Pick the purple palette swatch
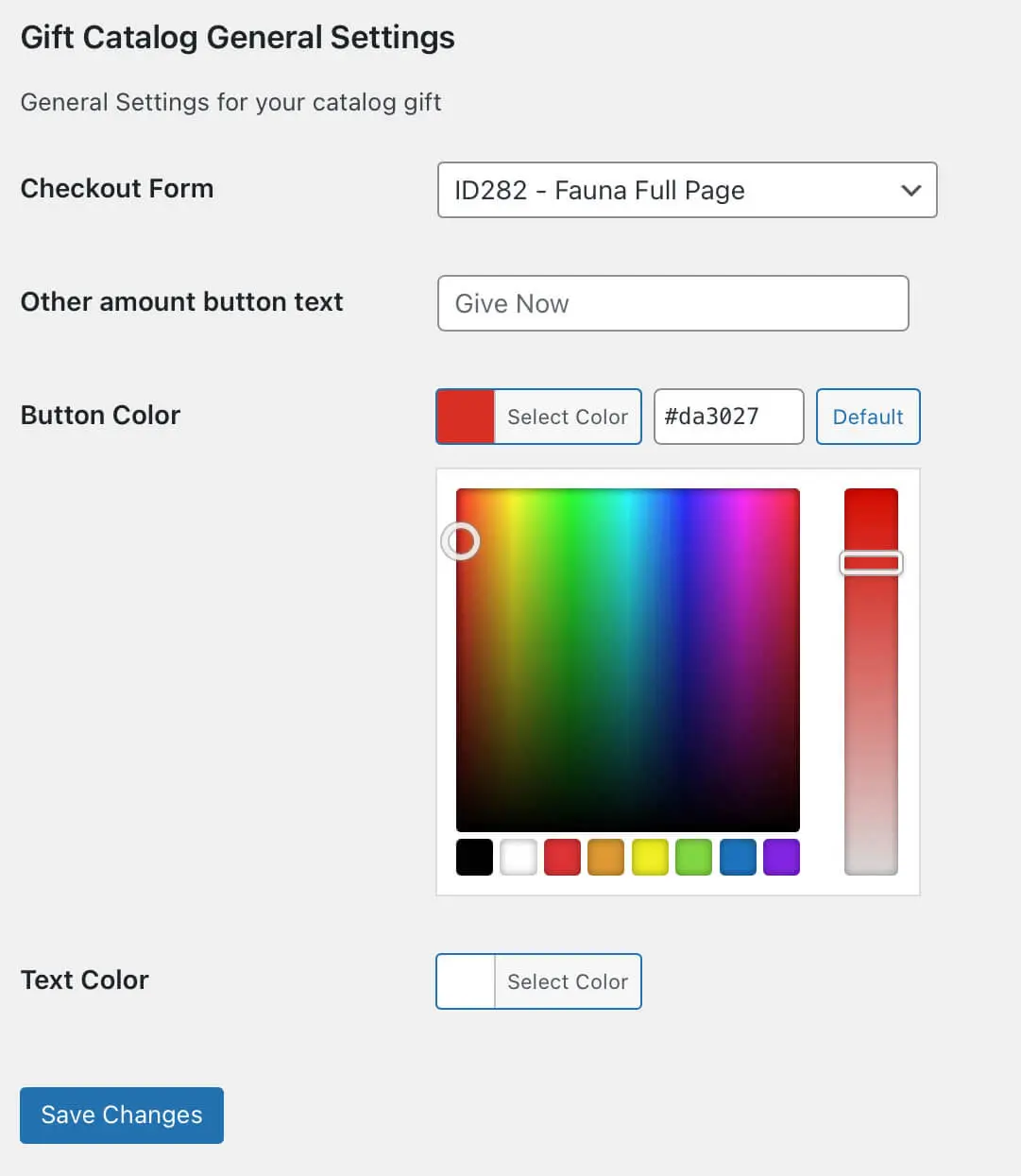The width and height of the screenshot is (1021, 1176). click(781, 858)
